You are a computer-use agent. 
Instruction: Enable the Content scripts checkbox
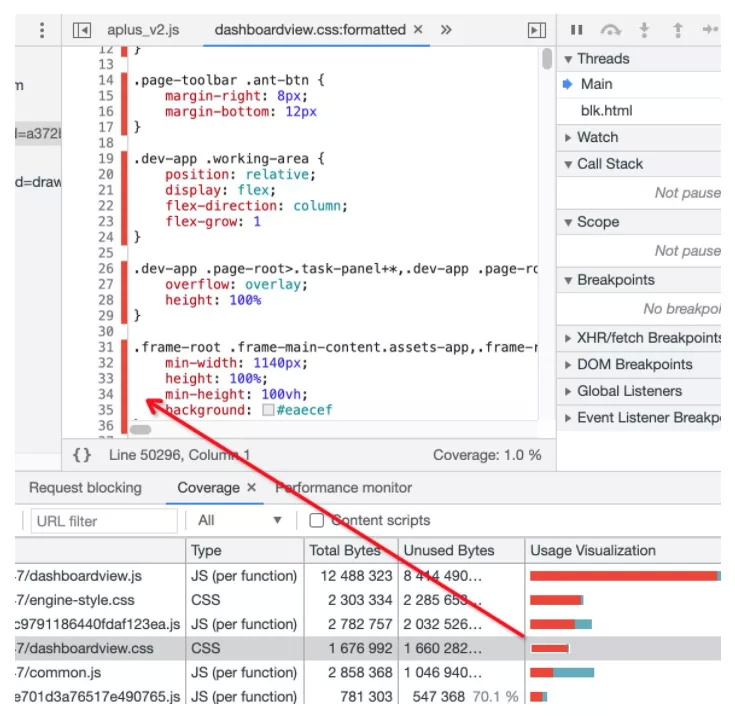tap(316, 520)
